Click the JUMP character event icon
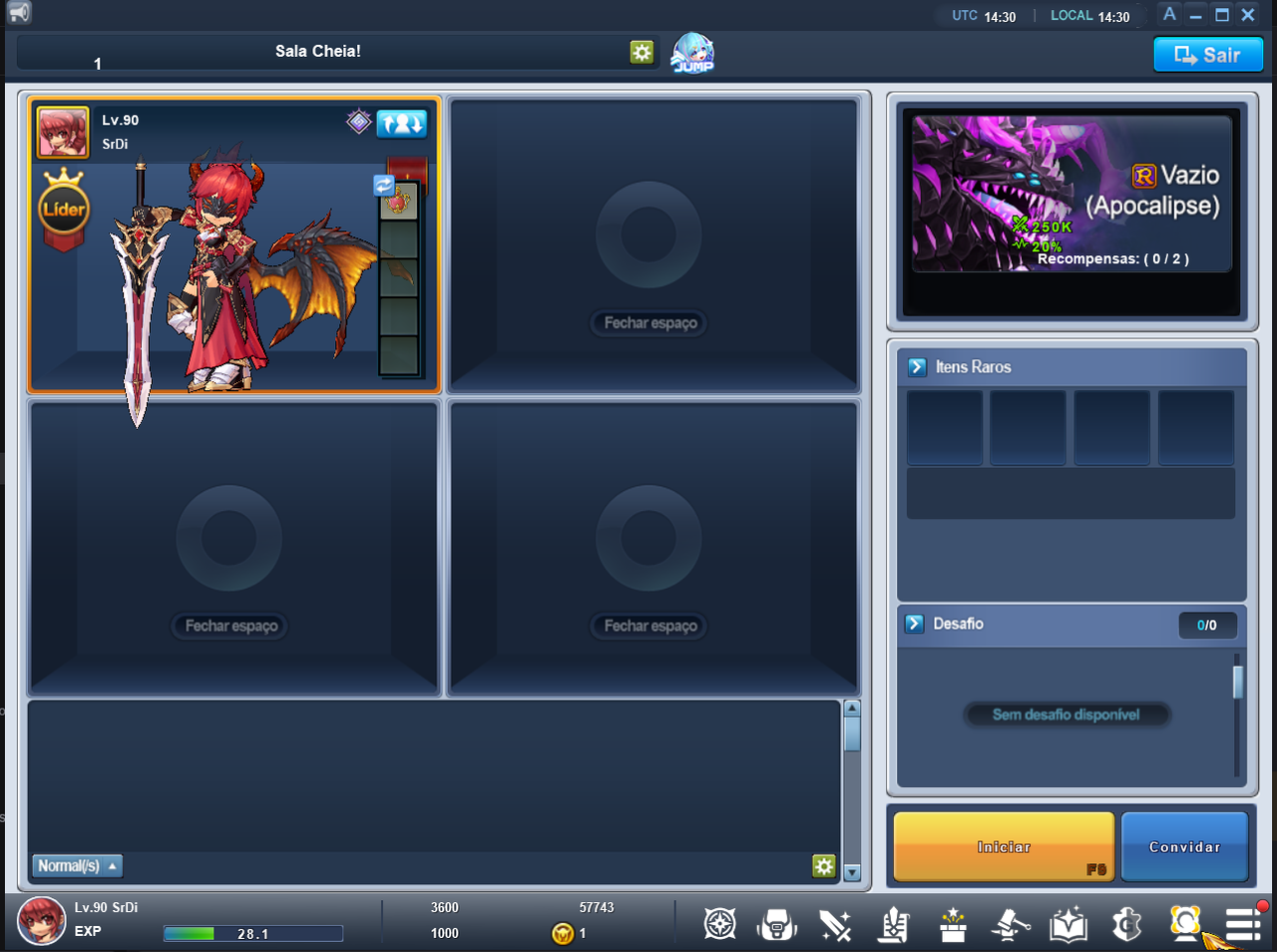 pos(692,52)
